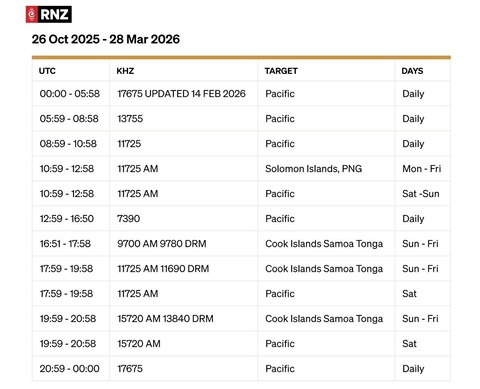Select cell '15720 AM 13840 DRM'
Image resolution: width=480 pixels, height=389 pixels.
165,319
